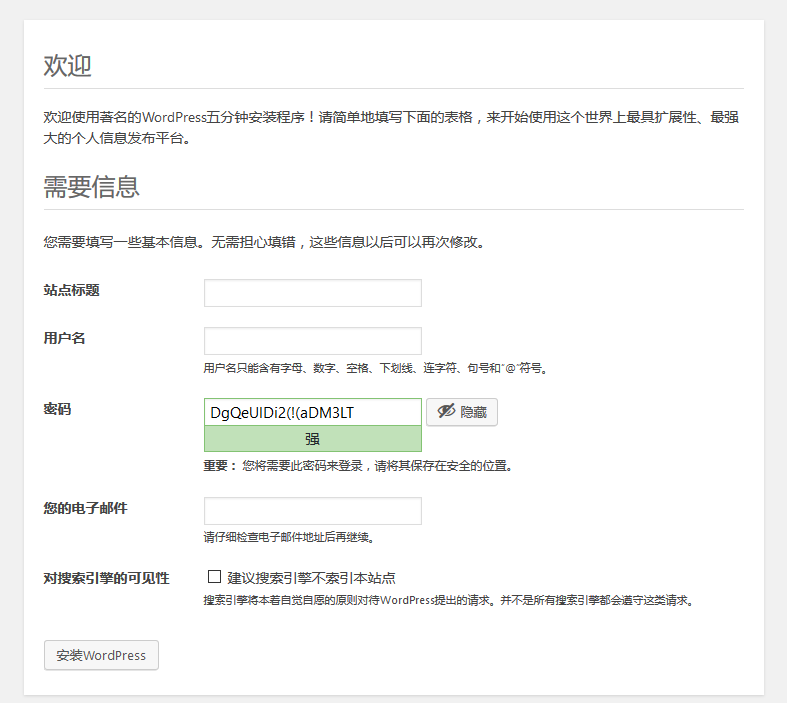Click the email double-check hint text

click(288, 537)
